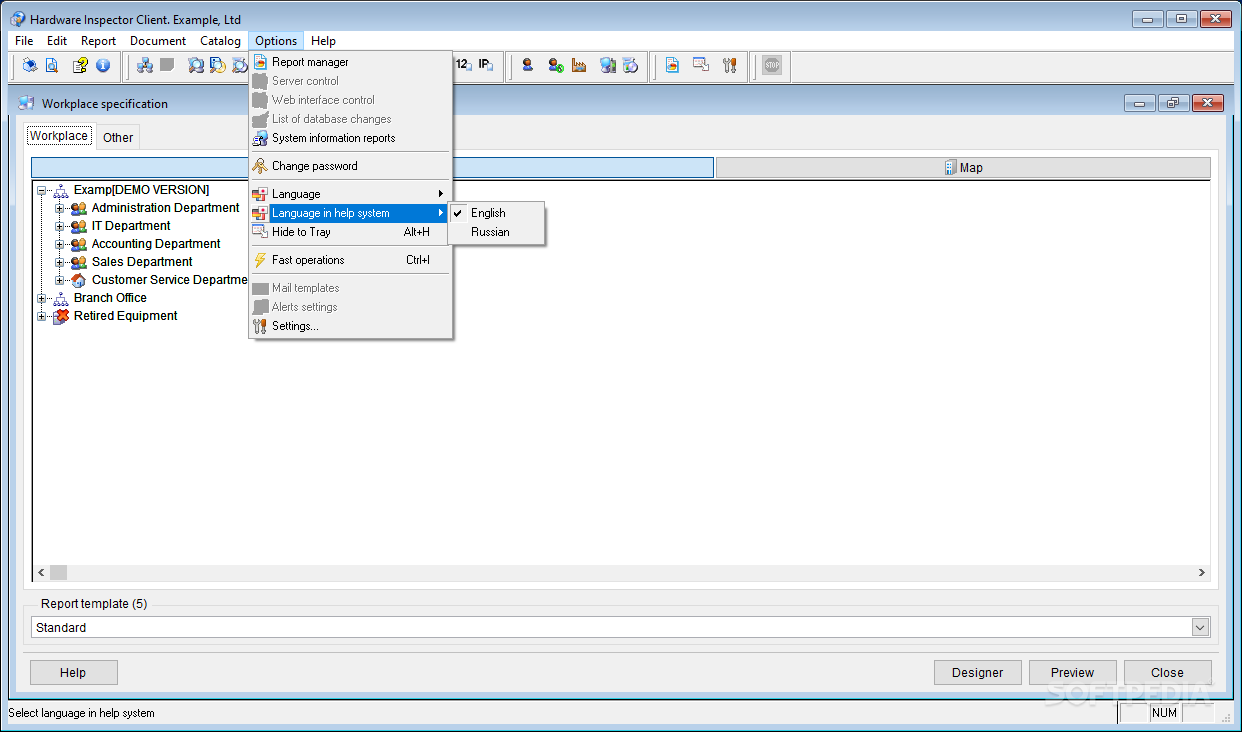Open the Report template dropdown arrow
Screen dimensions: 1242x732
(x=1200, y=627)
